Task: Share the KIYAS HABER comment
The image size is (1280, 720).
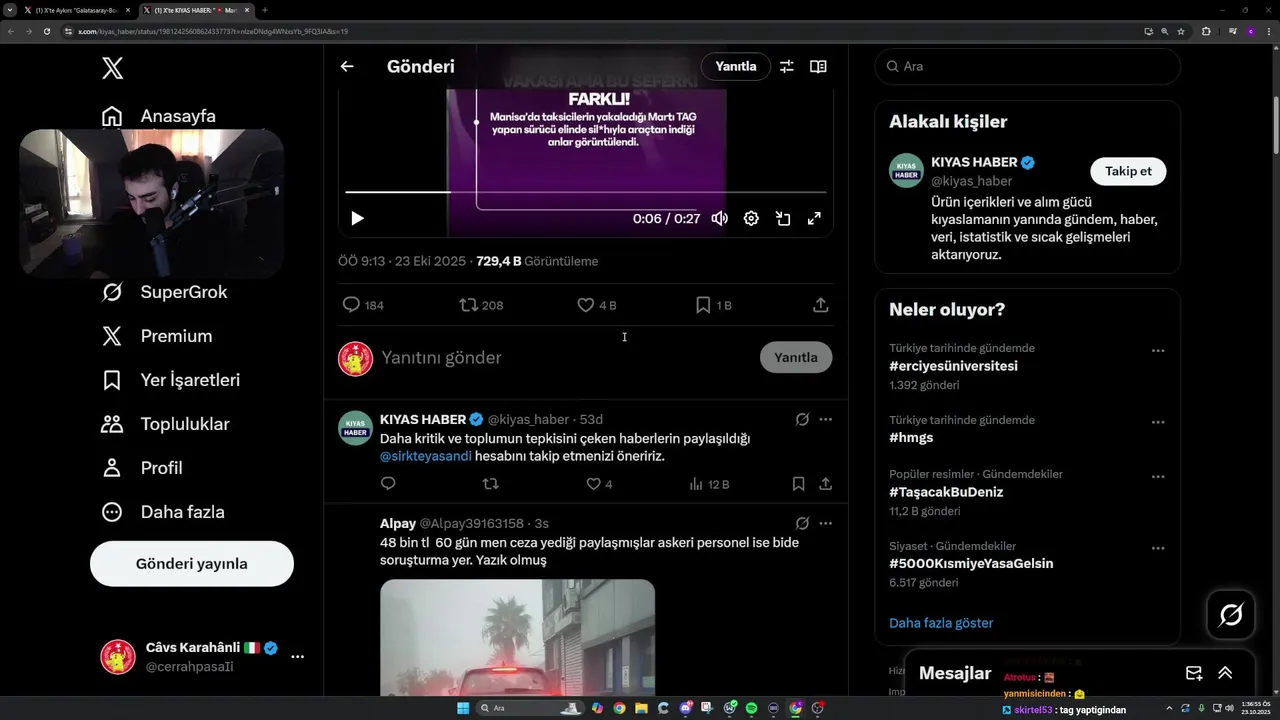Action: [826, 484]
